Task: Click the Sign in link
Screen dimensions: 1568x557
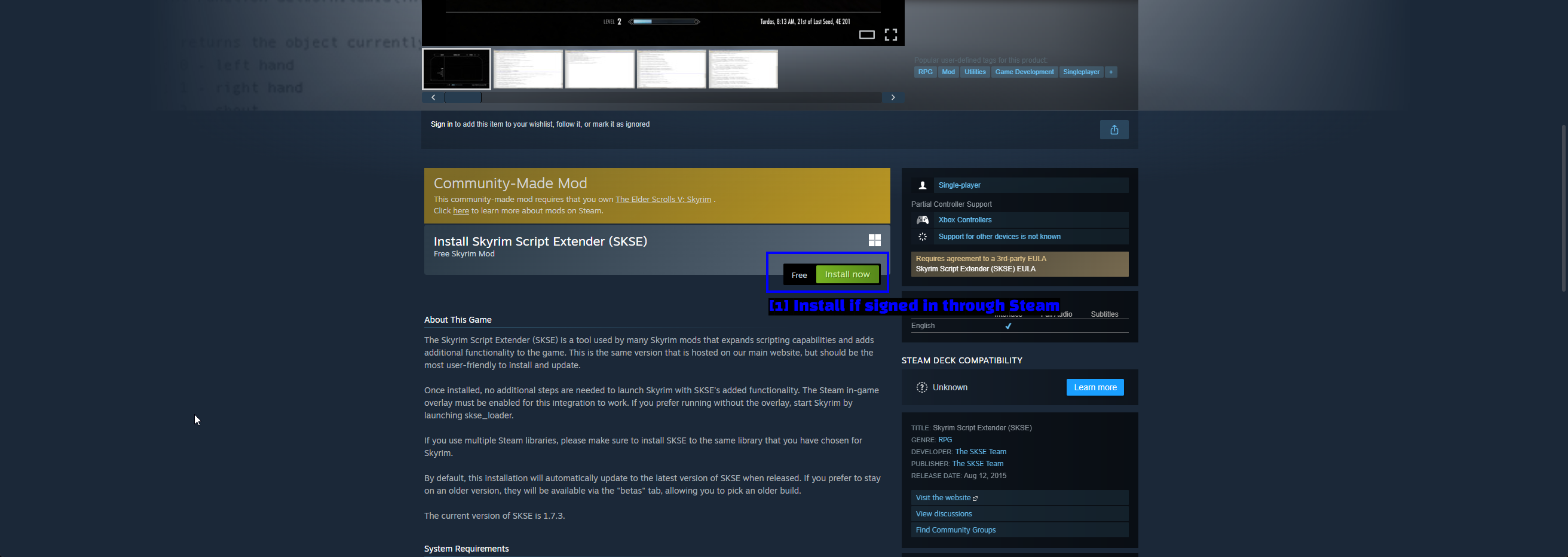Action: click(x=442, y=124)
